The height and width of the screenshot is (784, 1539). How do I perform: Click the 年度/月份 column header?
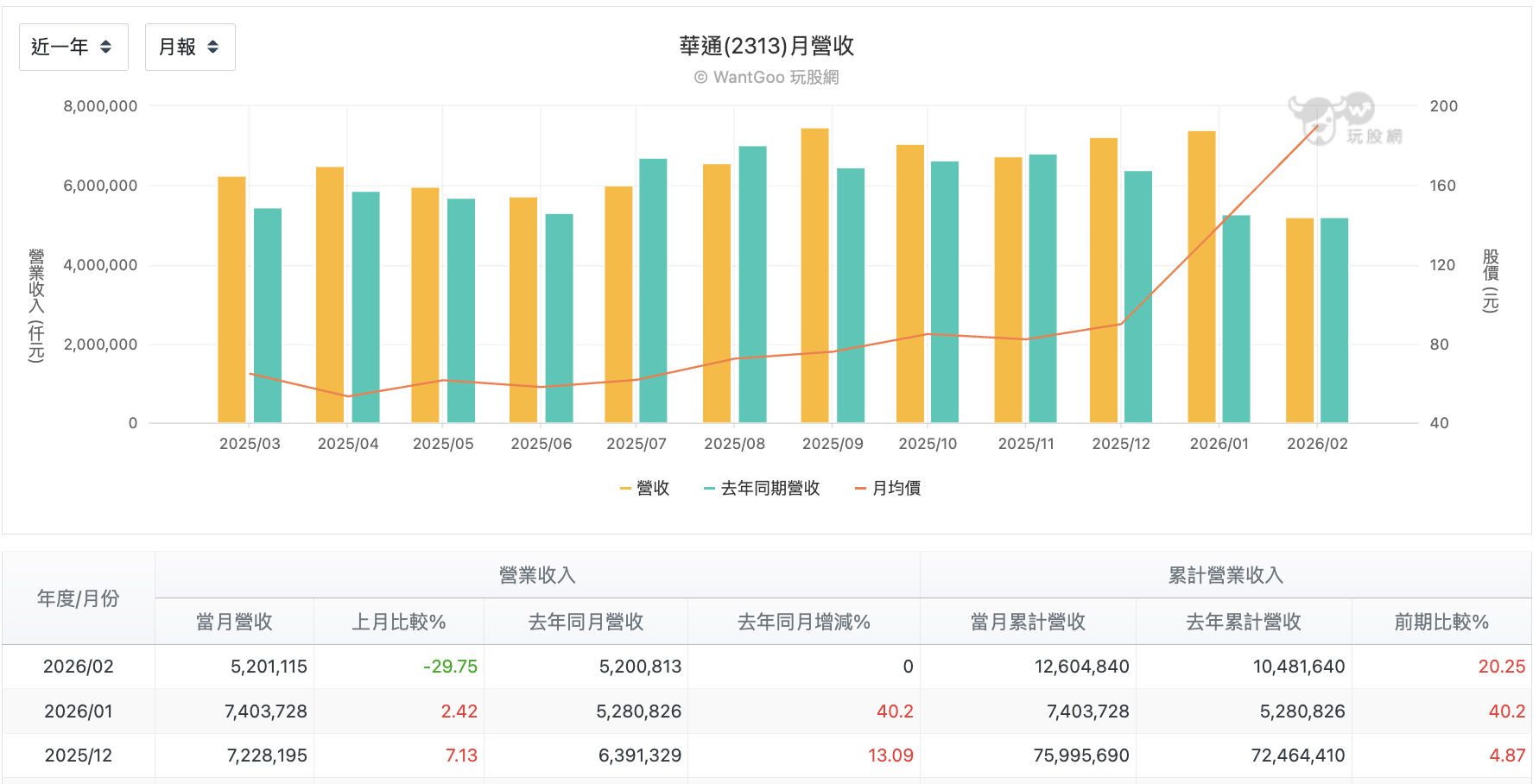pyautogui.click(x=79, y=598)
